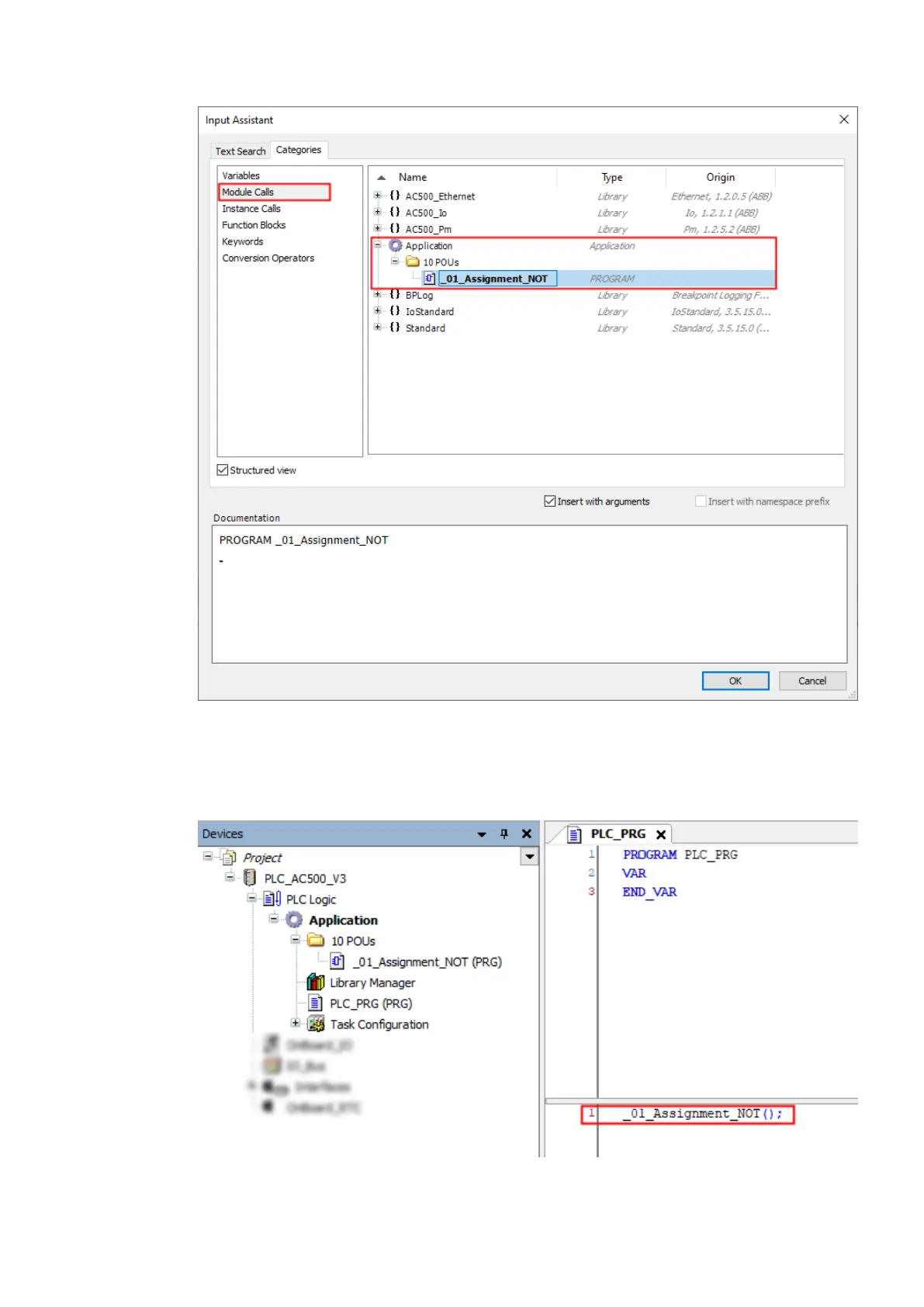Image resolution: width=924 pixels, height=1307 pixels.
Task: Toggle Insert with arguments checkbox
Action: [550, 501]
